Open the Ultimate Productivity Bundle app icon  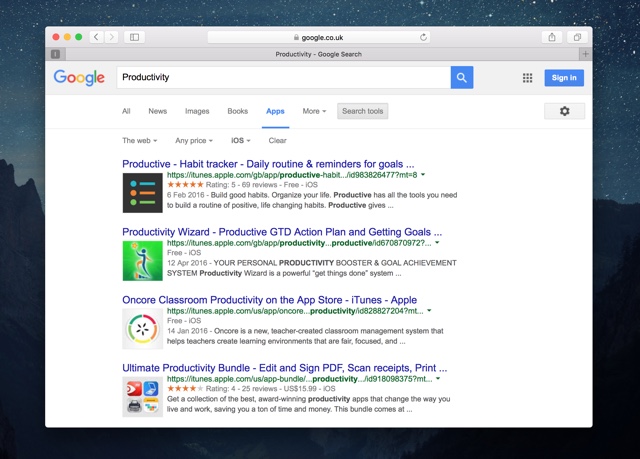coord(142,397)
